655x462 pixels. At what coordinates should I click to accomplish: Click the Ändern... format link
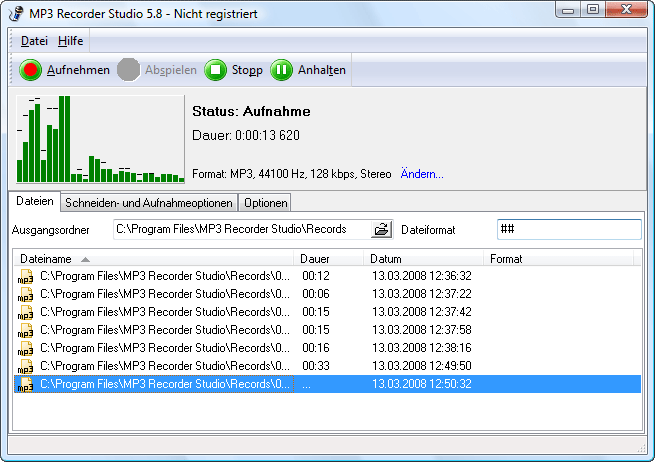422,174
